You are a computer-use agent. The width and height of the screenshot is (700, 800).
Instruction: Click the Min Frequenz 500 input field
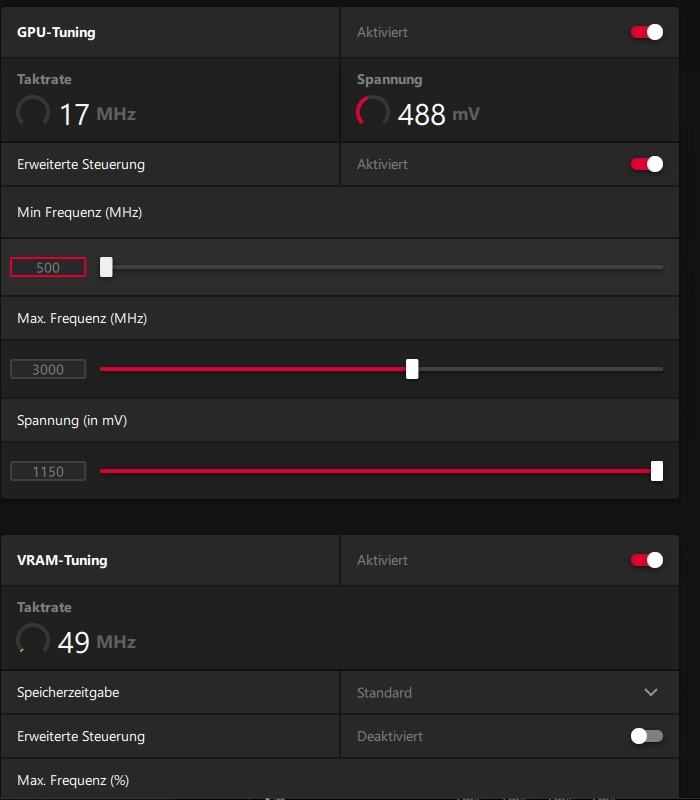pos(48,267)
